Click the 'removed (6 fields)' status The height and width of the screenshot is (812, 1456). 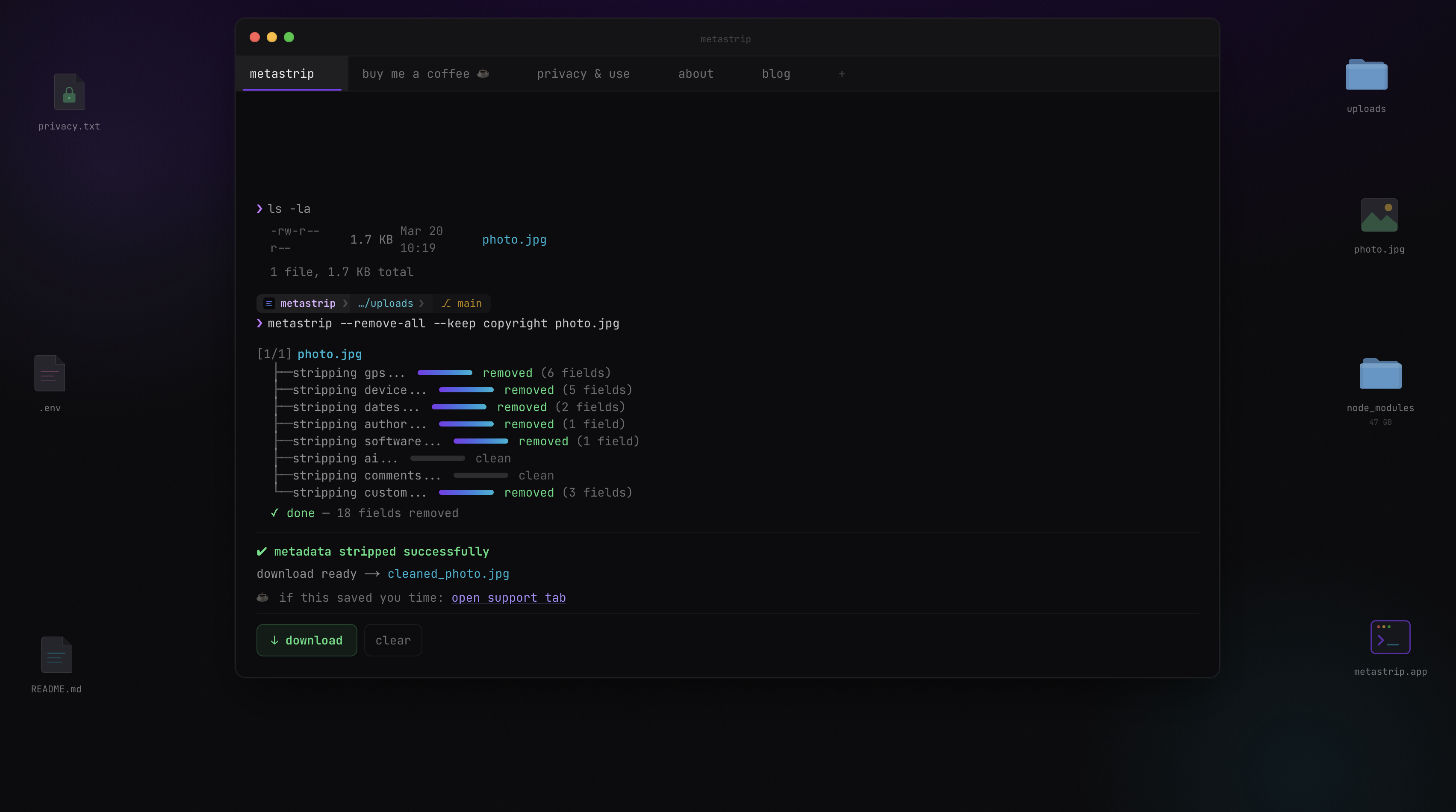click(x=547, y=373)
